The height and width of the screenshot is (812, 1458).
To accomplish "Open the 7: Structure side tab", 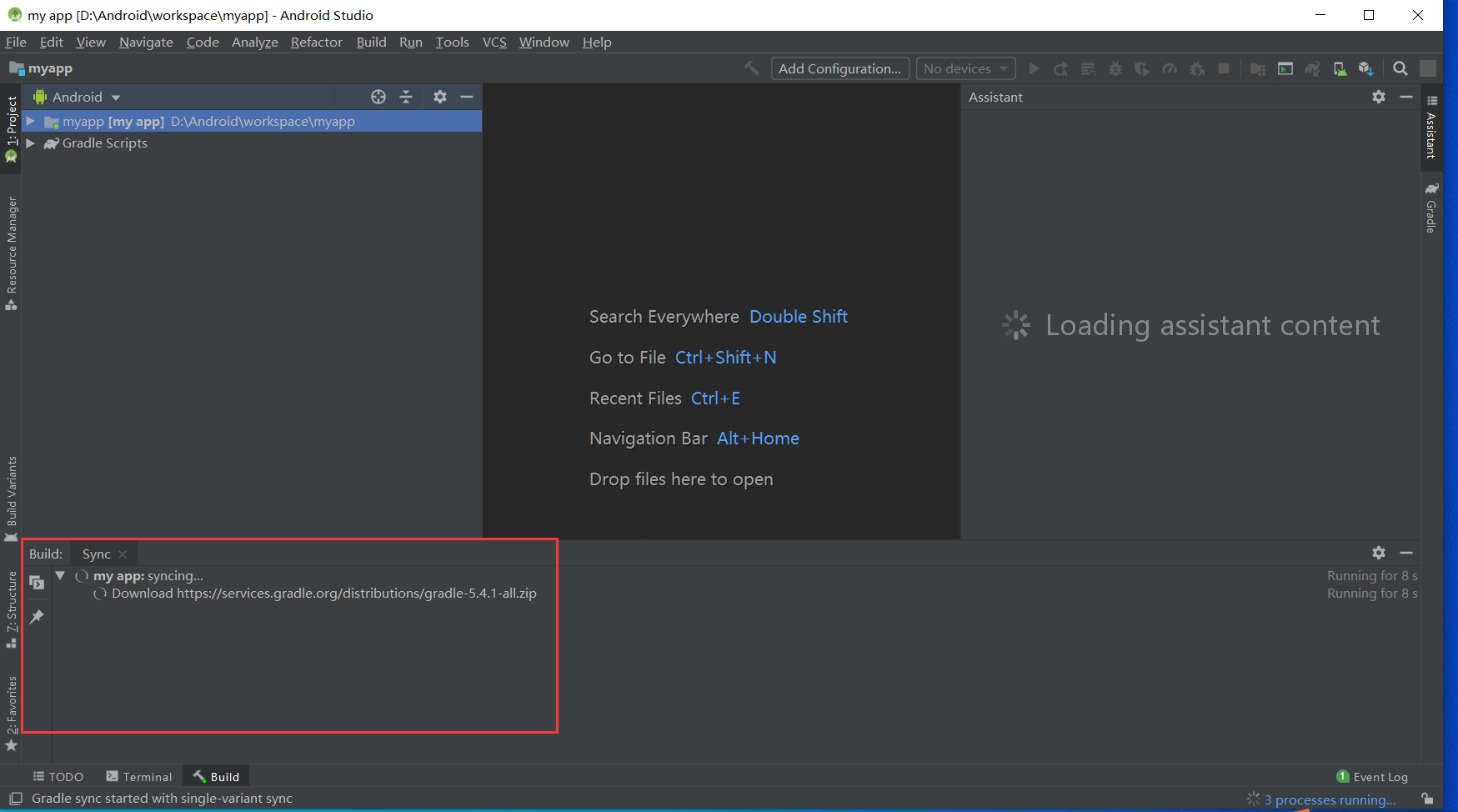I will tap(11, 609).
